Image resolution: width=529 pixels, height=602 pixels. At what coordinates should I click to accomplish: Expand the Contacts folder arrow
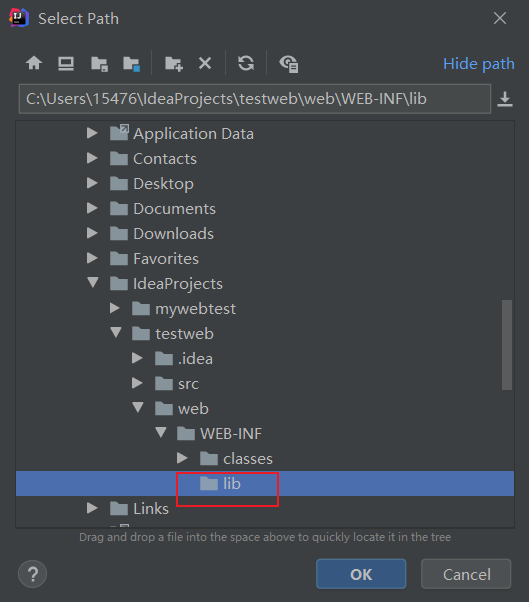[92, 158]
